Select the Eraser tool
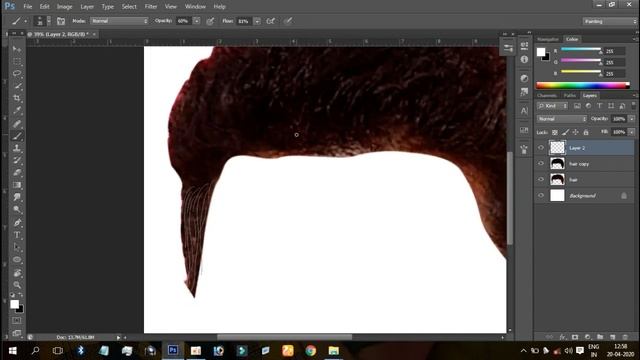This screenshot has width=640, height=360. 17,173
